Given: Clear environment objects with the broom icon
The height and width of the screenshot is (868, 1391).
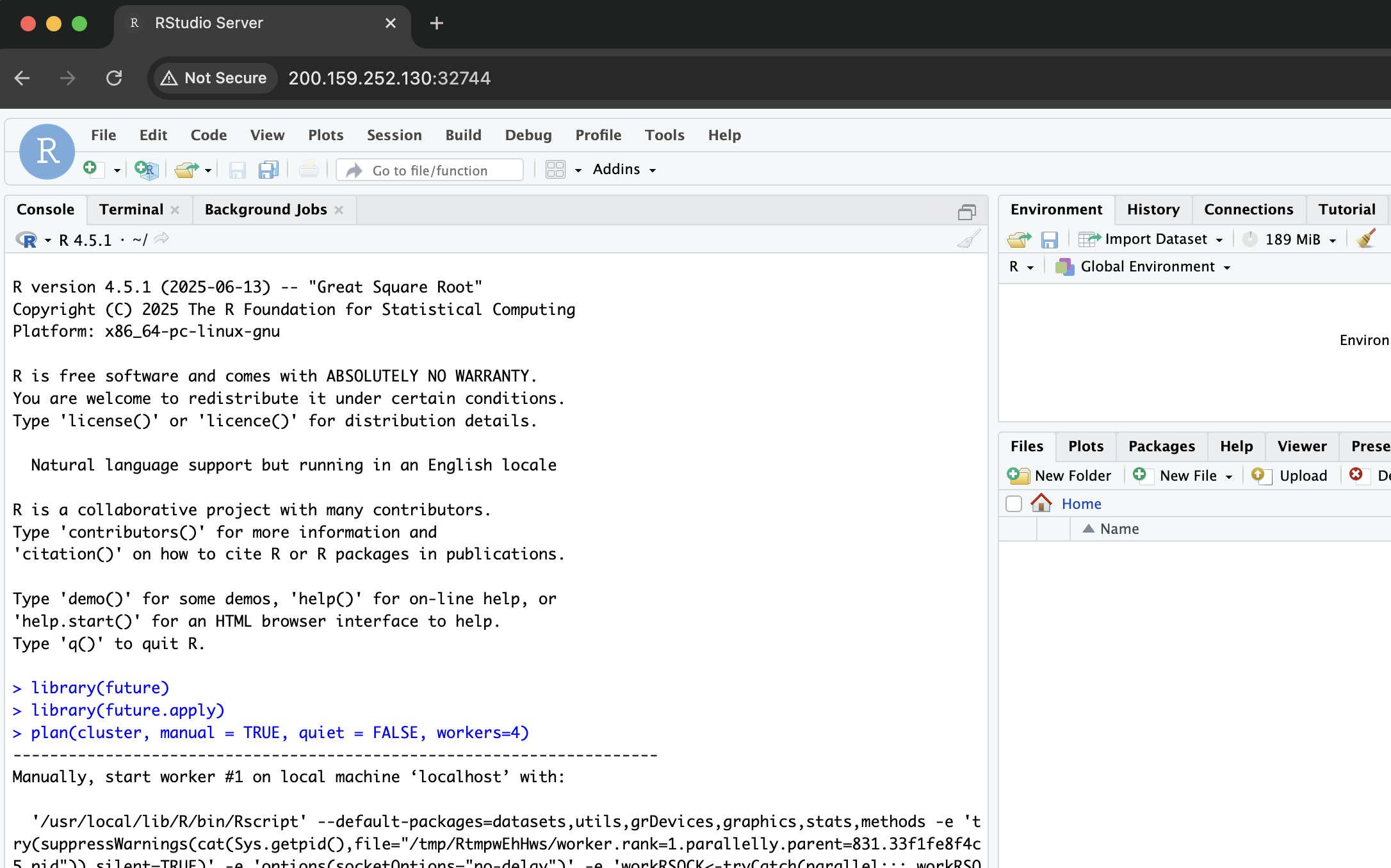Looking at the screenshot, I should coord(1365,239).
